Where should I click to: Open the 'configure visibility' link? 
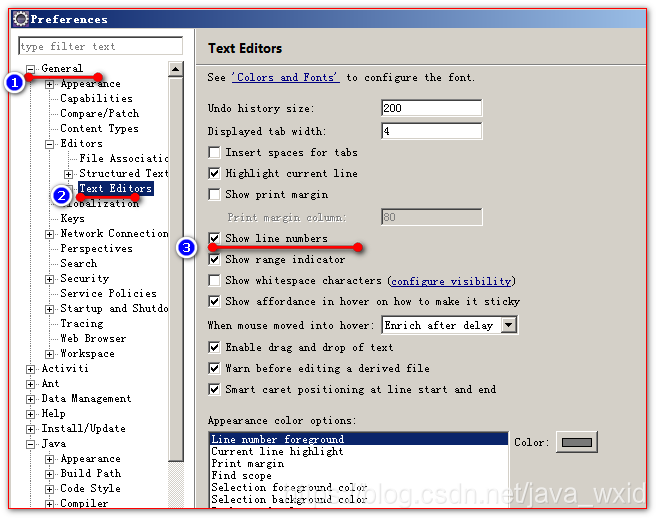451,281
